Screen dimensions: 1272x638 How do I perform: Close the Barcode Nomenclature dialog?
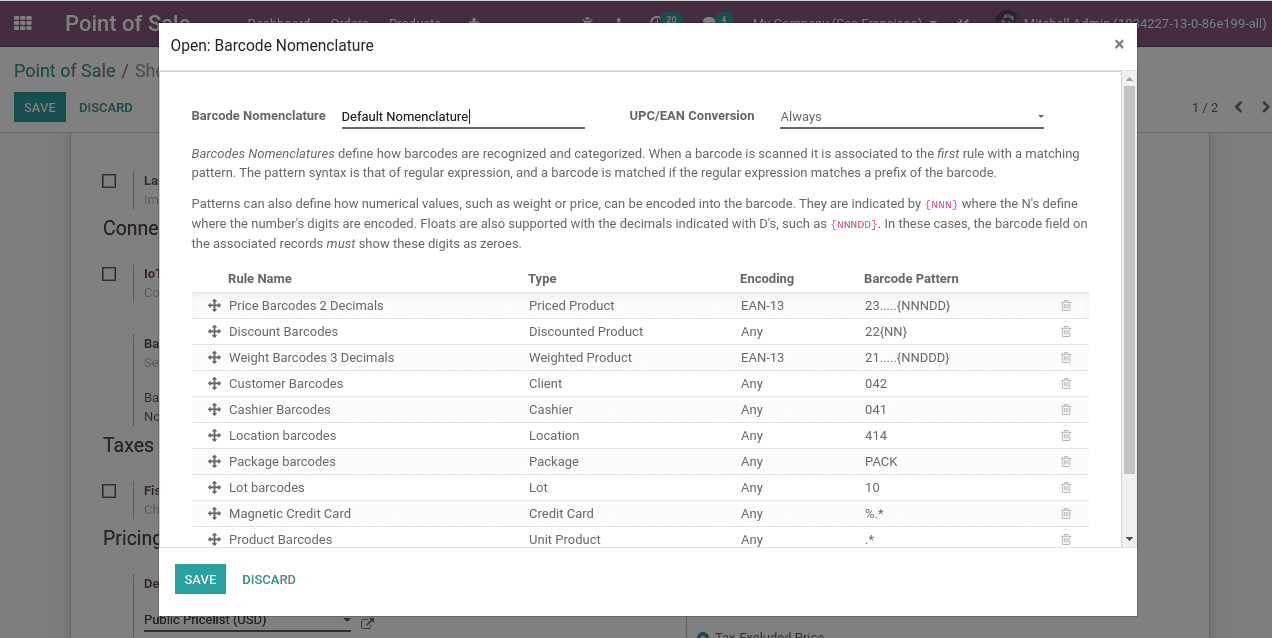(1119, 44)
